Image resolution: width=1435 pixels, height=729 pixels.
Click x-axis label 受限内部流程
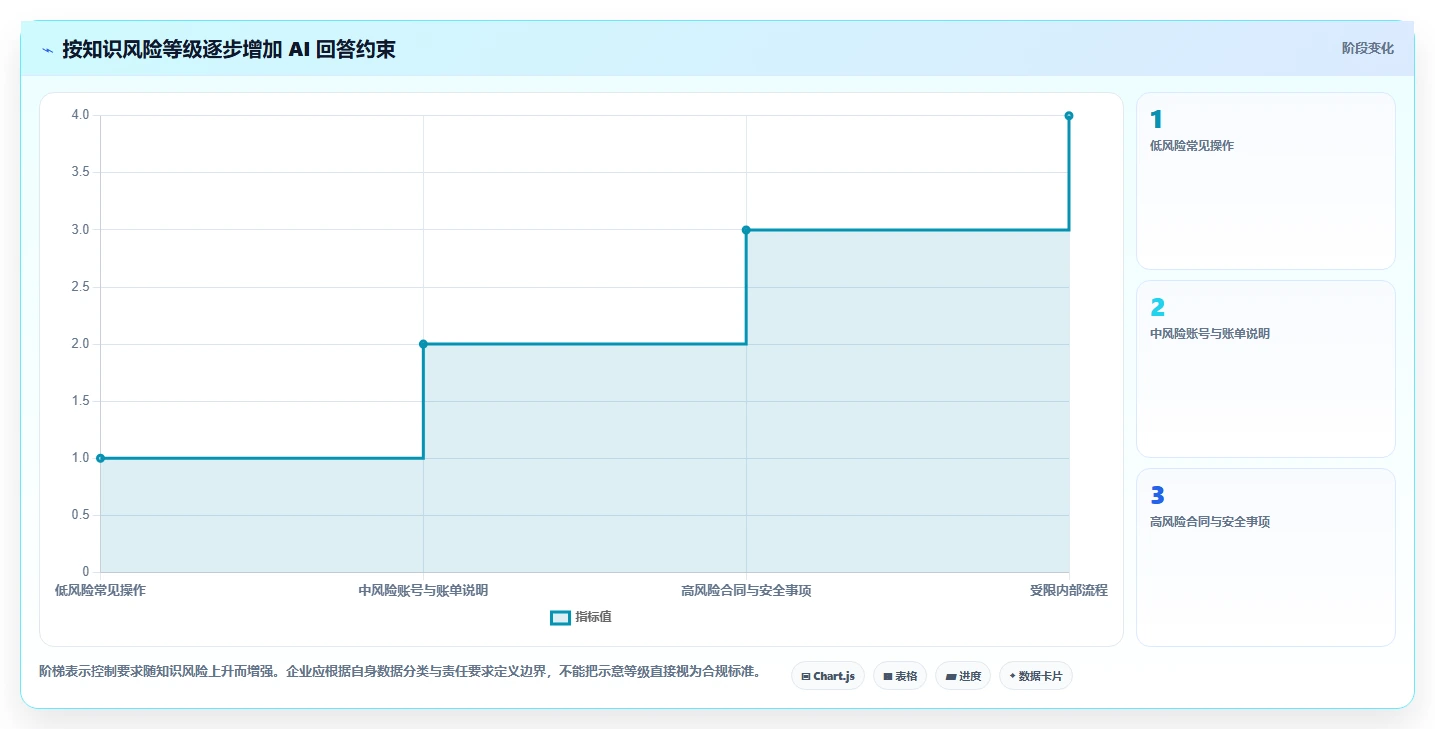(x=1069, y=590)
